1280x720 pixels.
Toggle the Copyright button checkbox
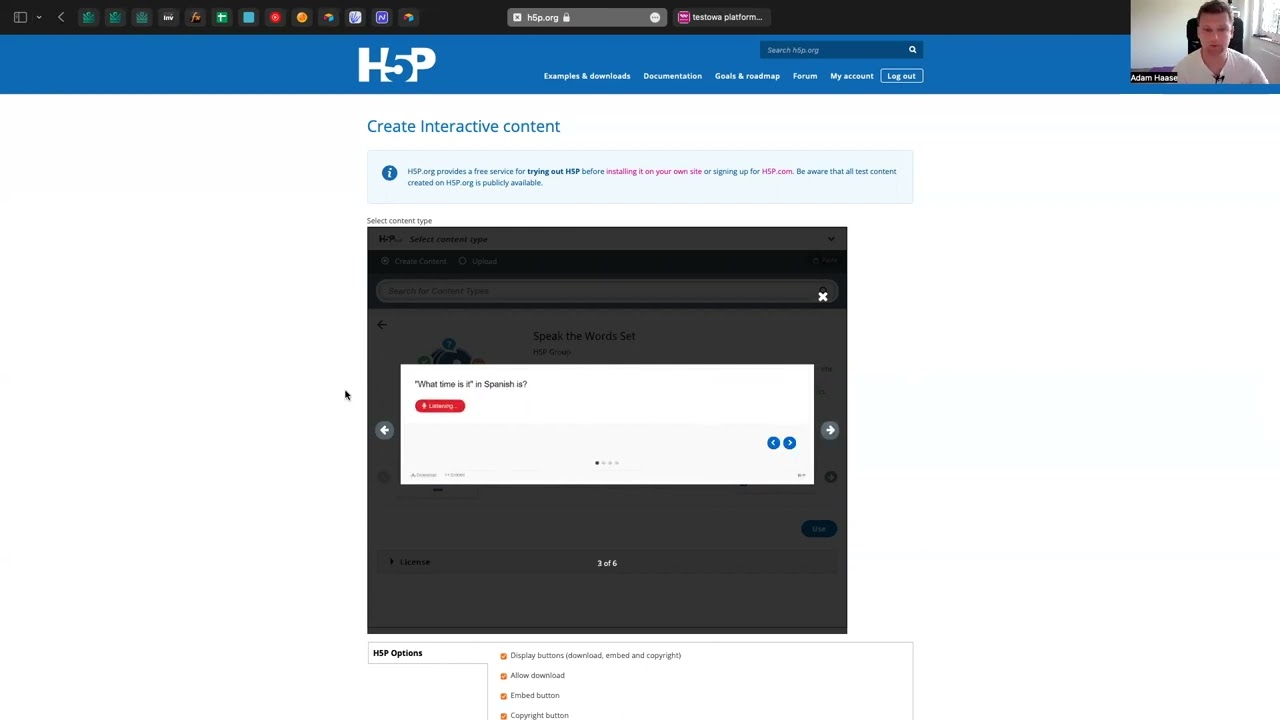tap(504, 716)
